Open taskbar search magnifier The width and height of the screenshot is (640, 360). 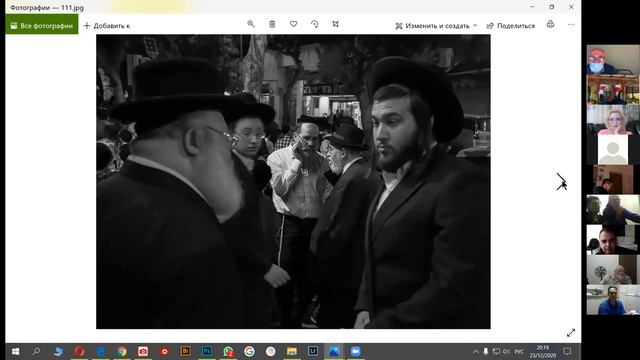pos(36,351)
